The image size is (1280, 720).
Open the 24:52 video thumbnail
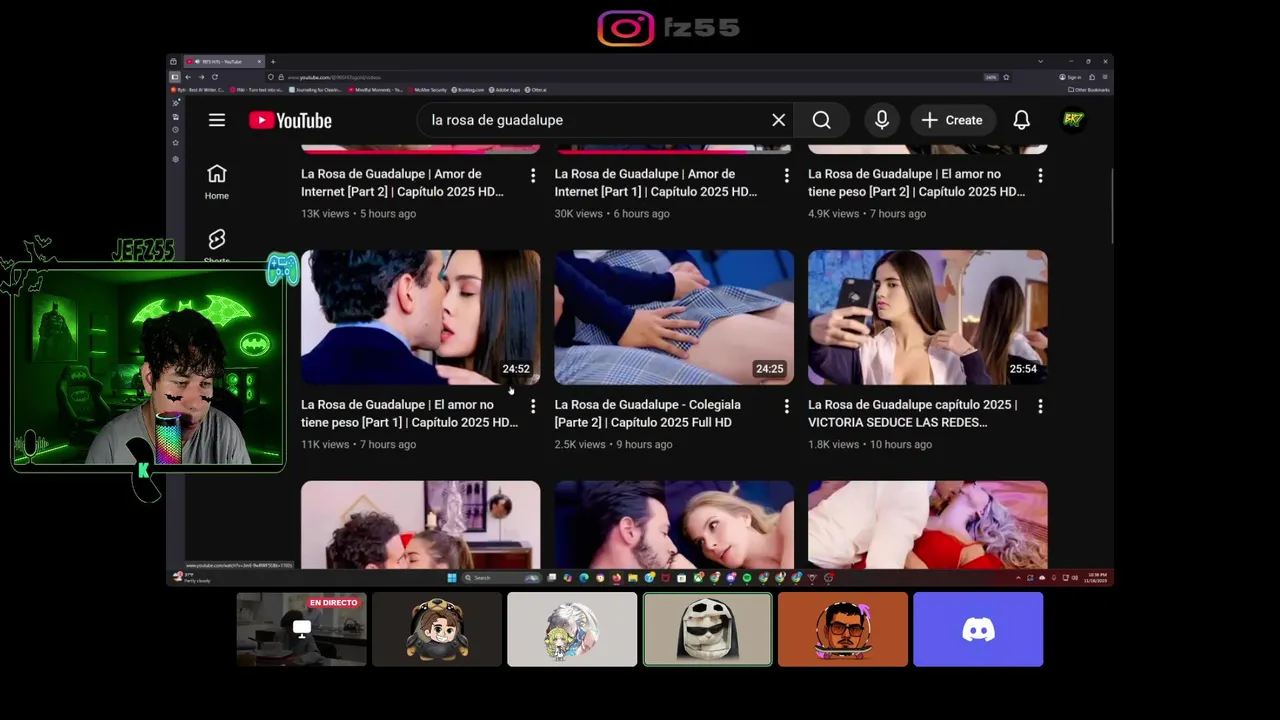(420, 317)
